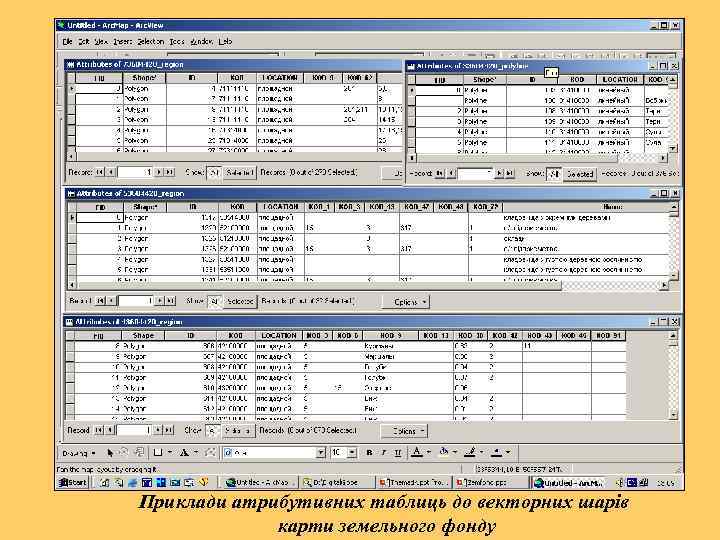This screenshot has height=540, width=720.
Task: Expand the Marker Color dropdown arrow
Action: [x=508, y=453]
